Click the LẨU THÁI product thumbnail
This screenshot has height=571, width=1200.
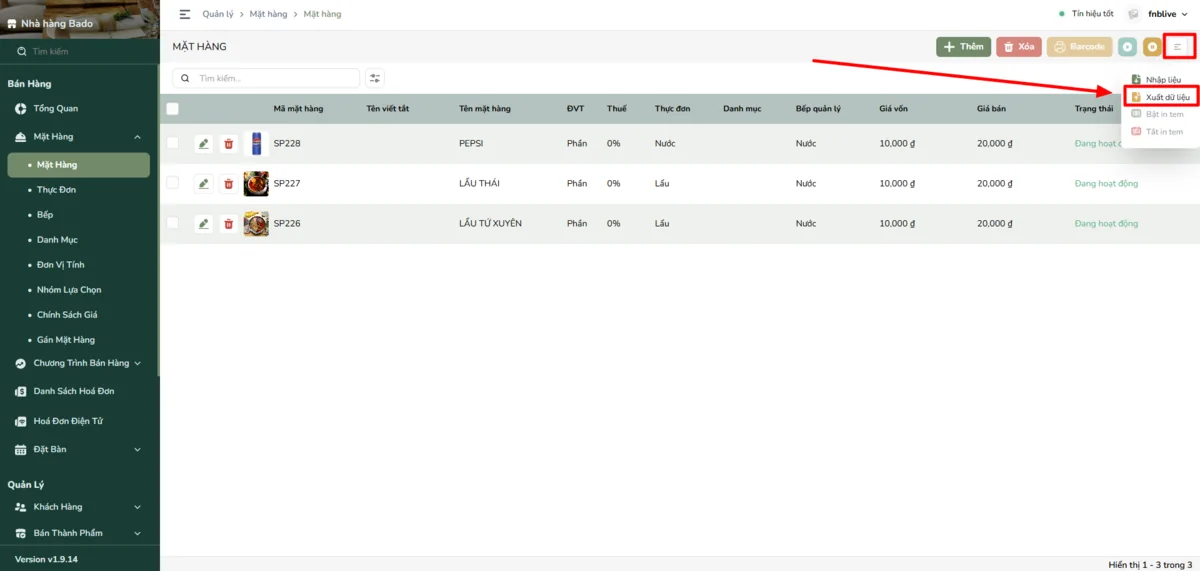click(256, 184)
